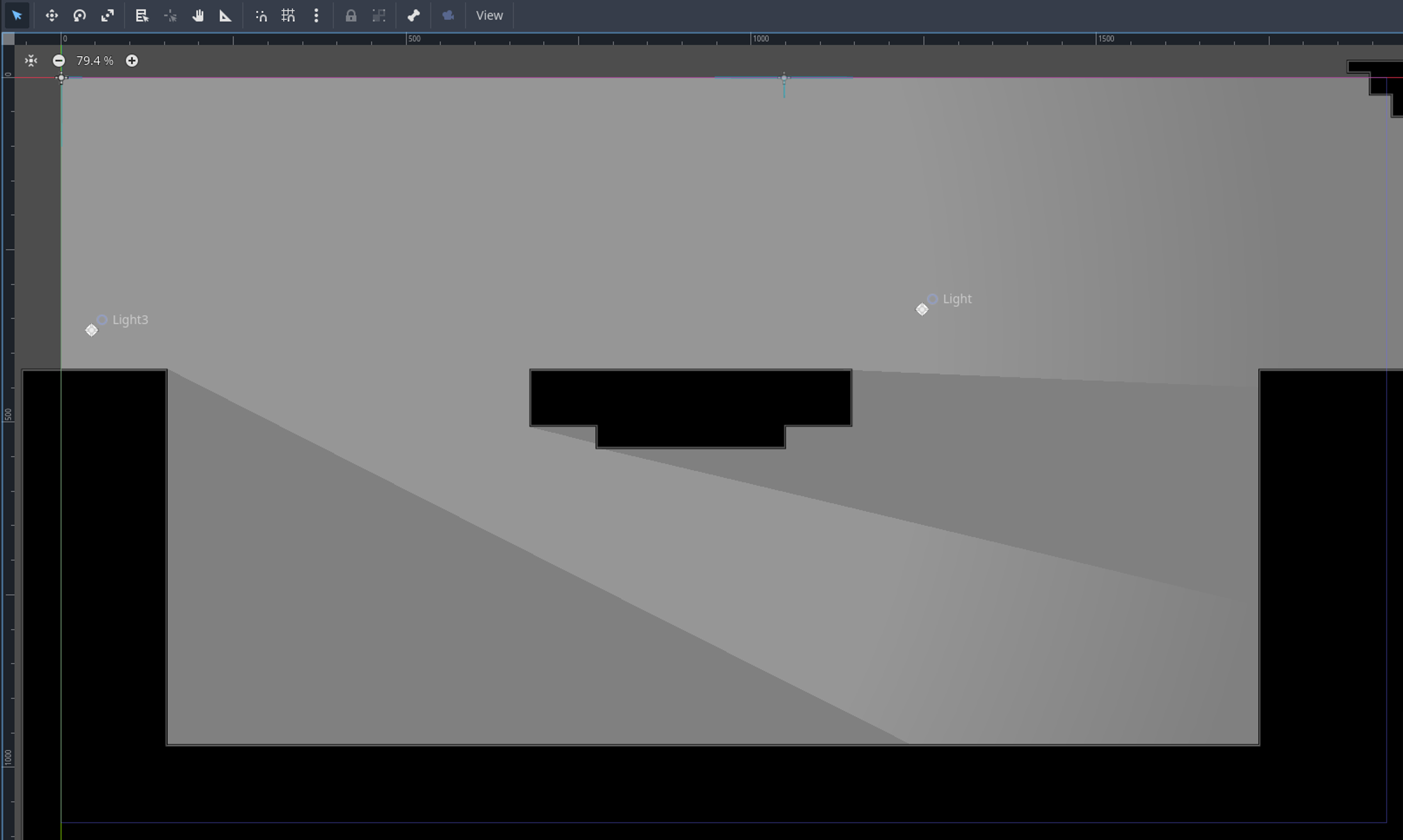Screen dimensions: 1403x840
Task: Click the overflow/more options icon
Action: pos(316,15)
